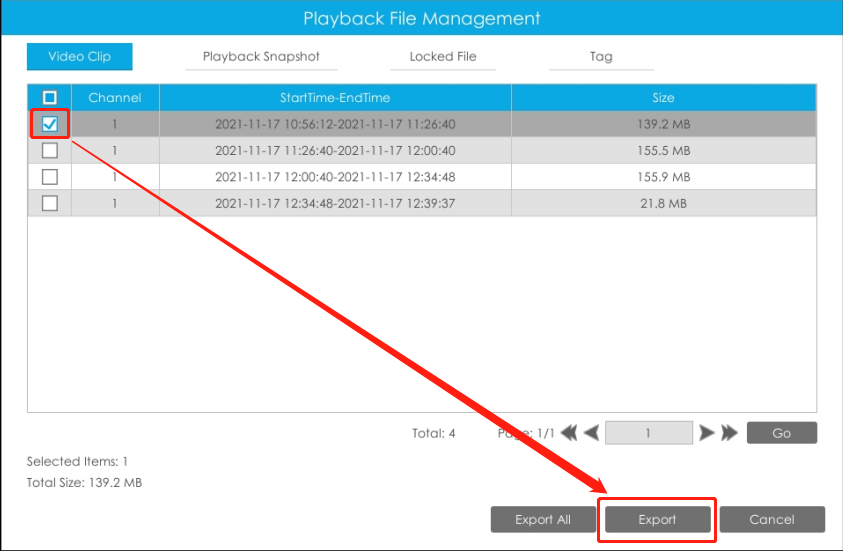Jump to the last page arrow icon
The width and height of the screenshot is (843, 551).
(730, 433)
